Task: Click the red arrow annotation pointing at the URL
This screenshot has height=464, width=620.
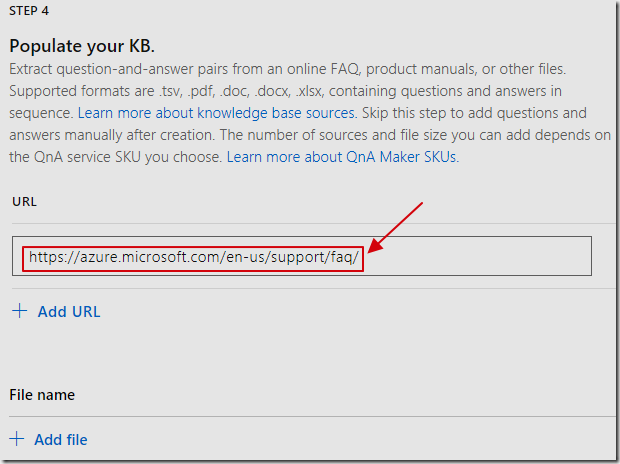Action: click(x=395, y=227)
